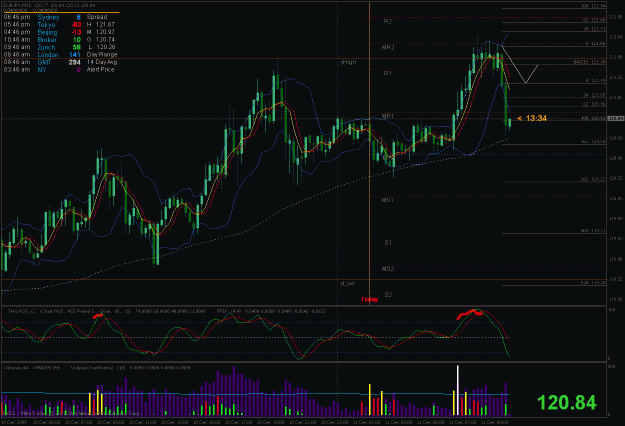Click the MR2 pivot level label
Image resolution: width=625 pixels, height=426 pixels.
pyautogui.click(x=388, y=47)
